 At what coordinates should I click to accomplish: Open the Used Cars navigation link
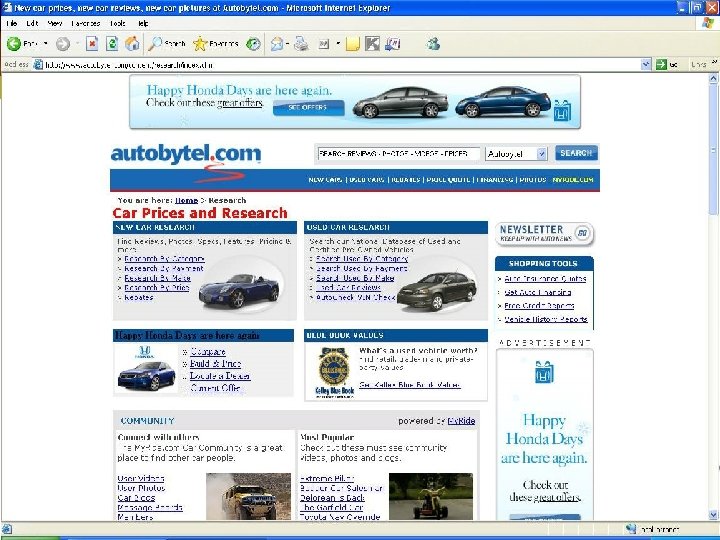366,180
